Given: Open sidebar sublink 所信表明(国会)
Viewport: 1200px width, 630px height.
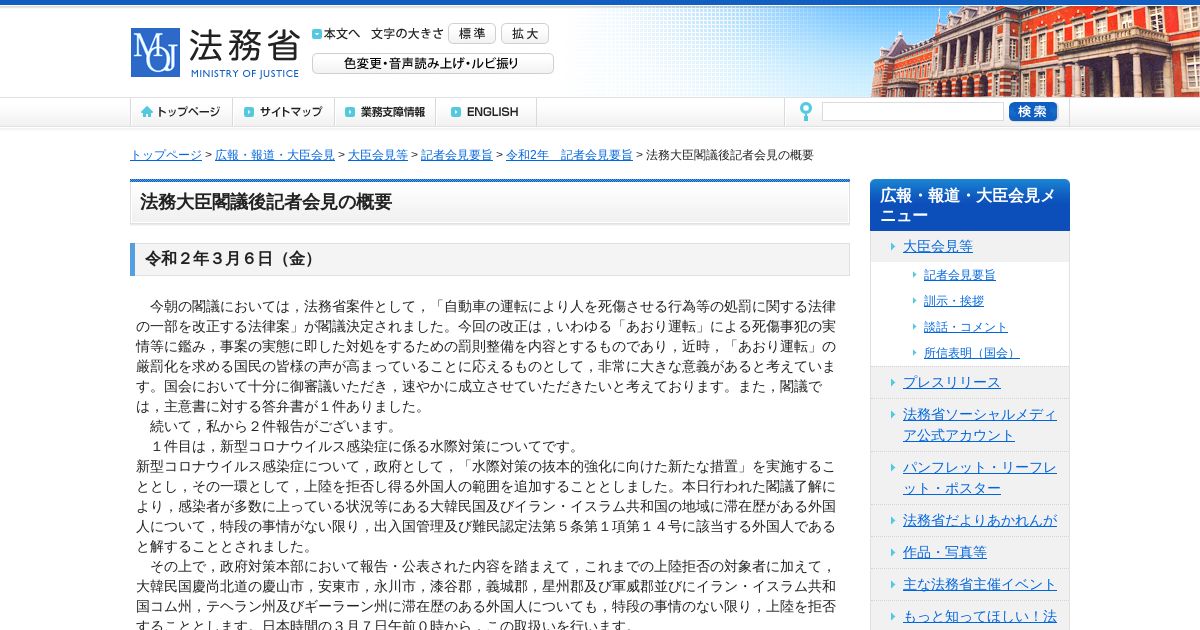Looking at the screenshot, I should pos(971,353).
